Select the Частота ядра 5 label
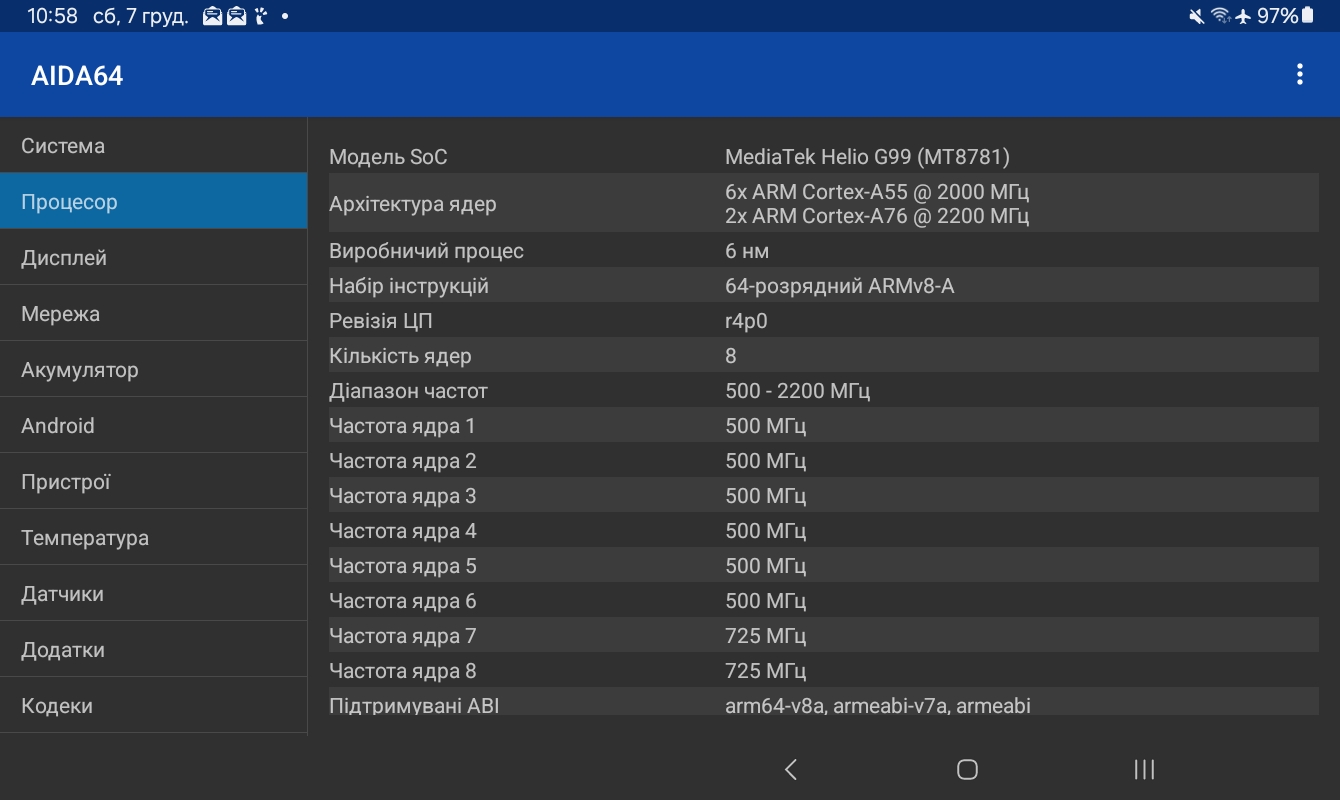Viewport: 1340px width, 800px height. pyautogui.click(x=402, y=566)
